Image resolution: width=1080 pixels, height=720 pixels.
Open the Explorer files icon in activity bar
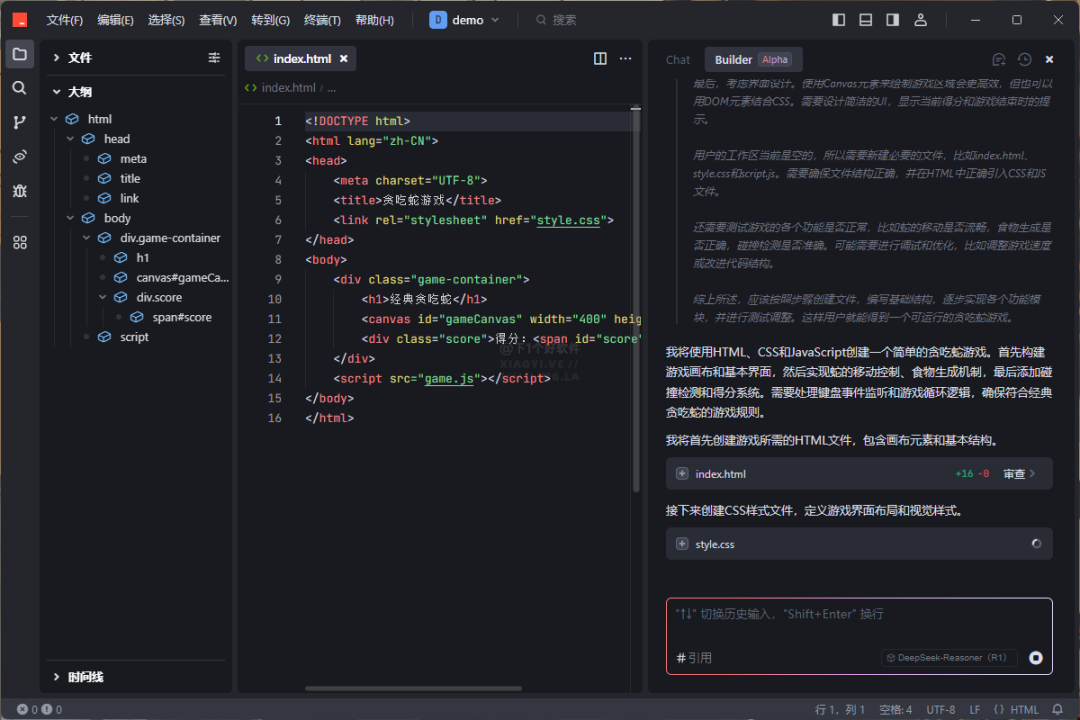point(19,54)
